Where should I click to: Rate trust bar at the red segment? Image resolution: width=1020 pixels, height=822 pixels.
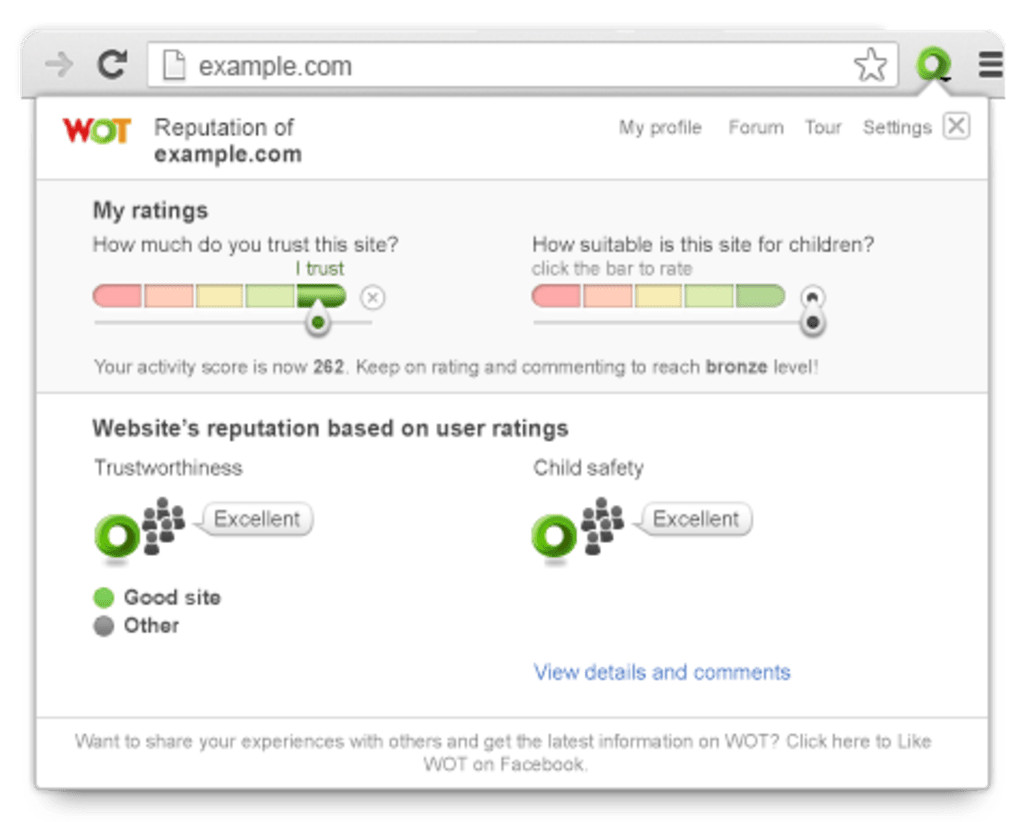(118, 296)
